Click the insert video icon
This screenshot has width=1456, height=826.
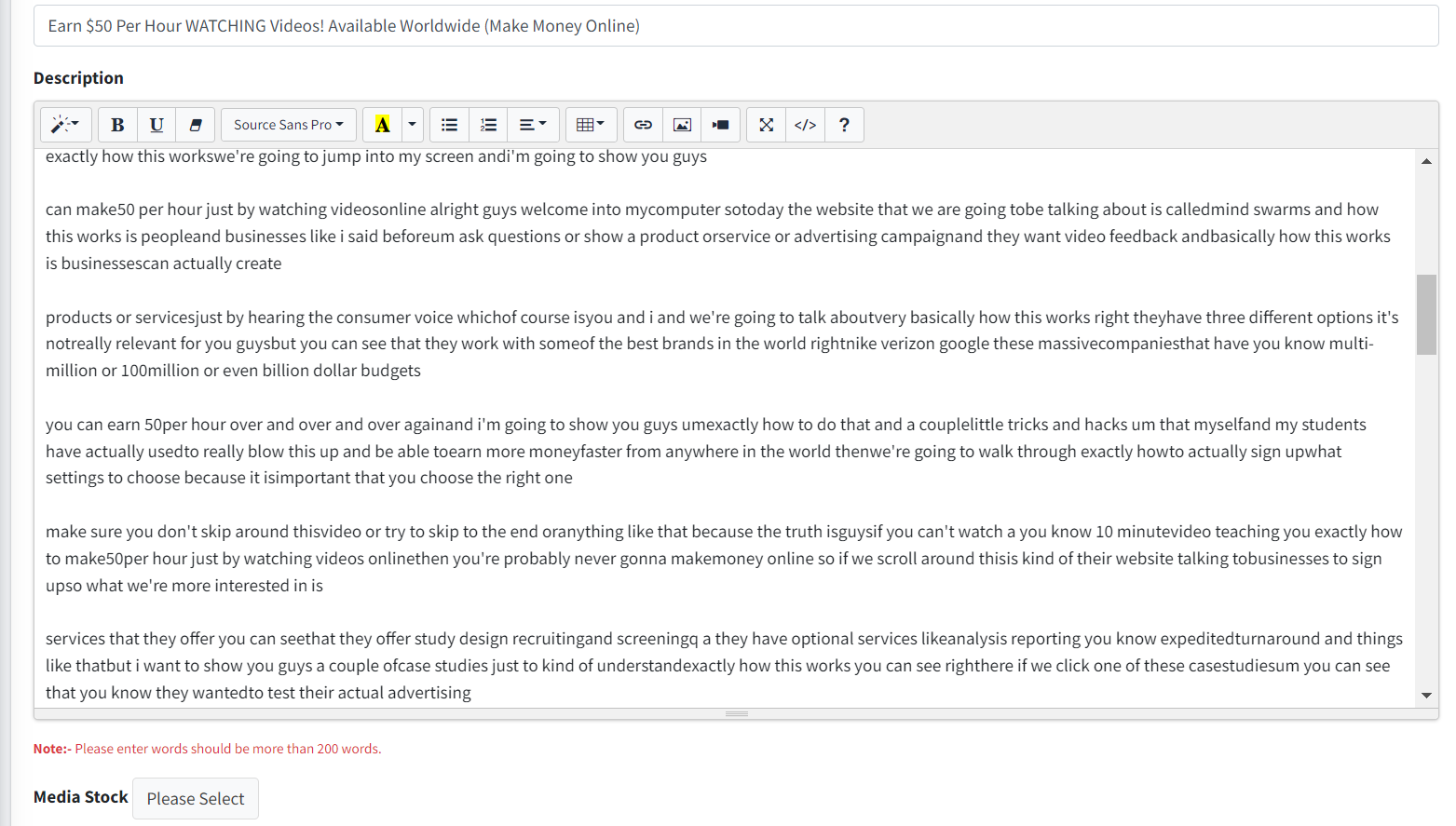click(x=721, y=125)
